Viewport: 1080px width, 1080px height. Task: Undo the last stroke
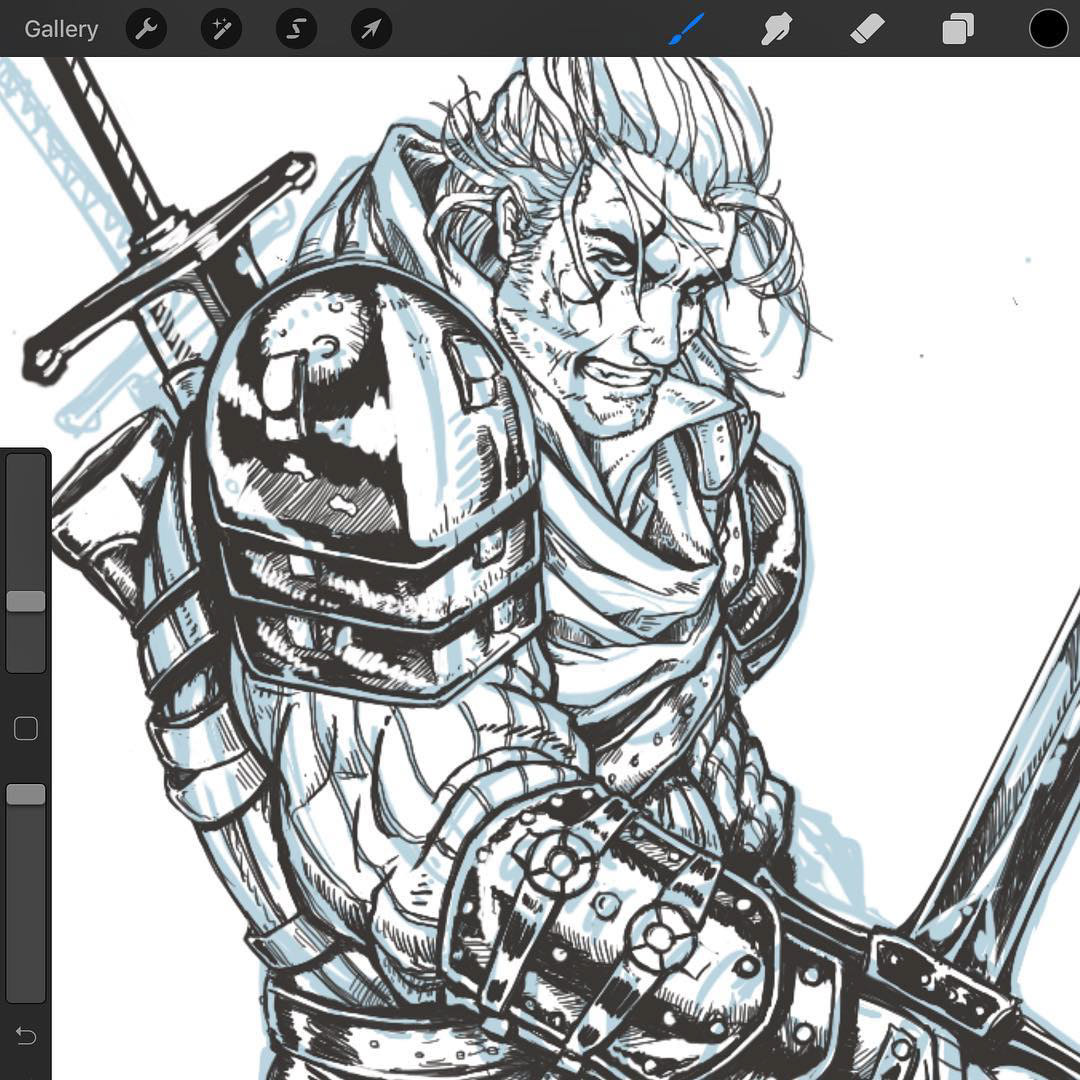[x=25, y=1035]
